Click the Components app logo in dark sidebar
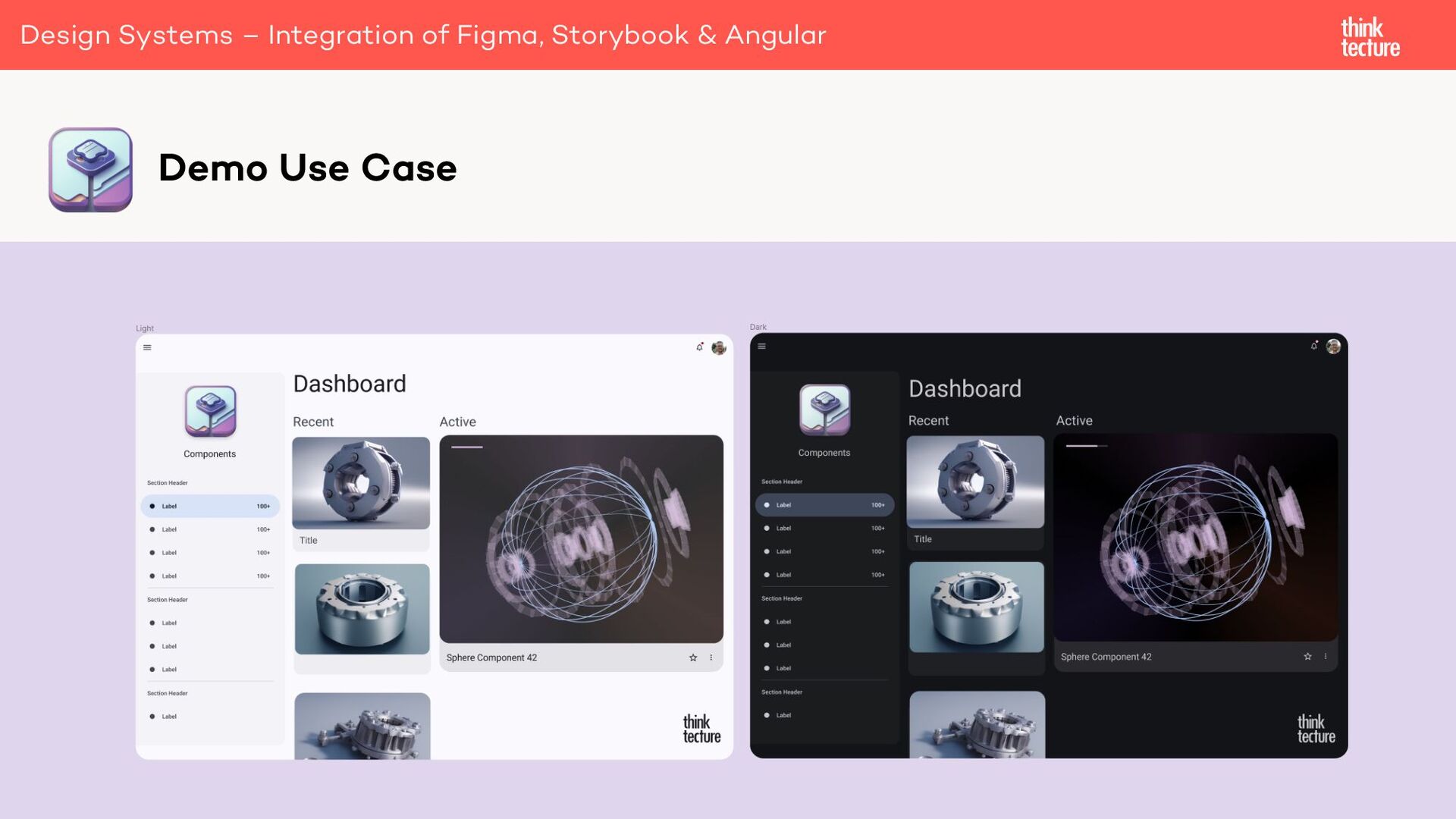 (x=824, y=411)
